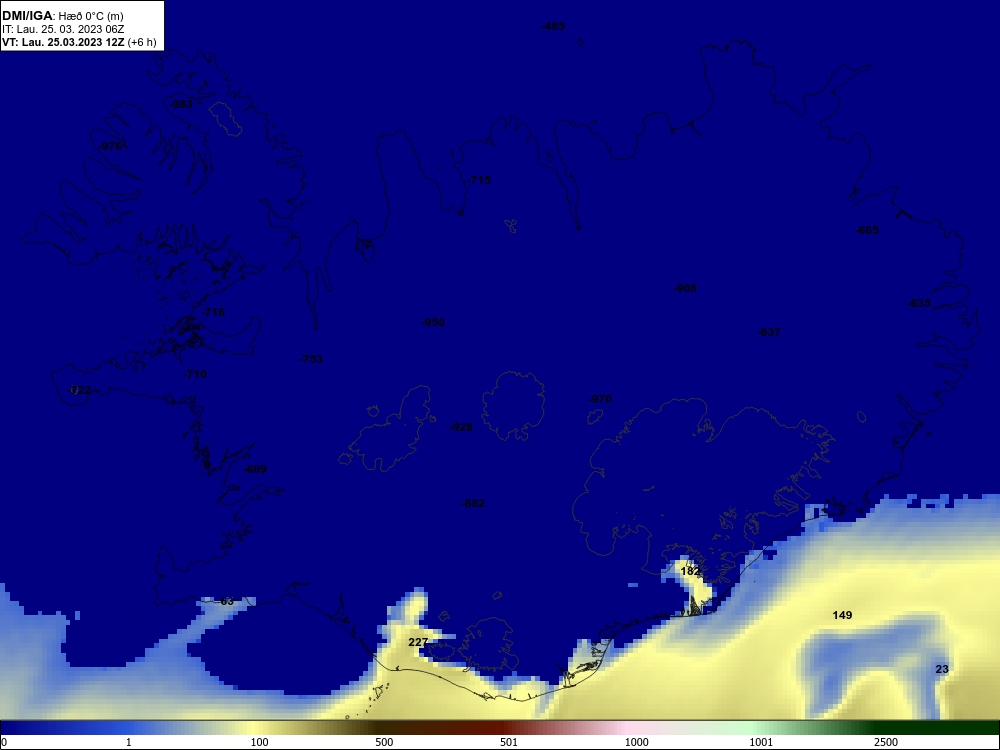This screenshot has height=750, width=1000.
Task: Click the '23' value in the southeast
Action: click(x=942, y=669)
